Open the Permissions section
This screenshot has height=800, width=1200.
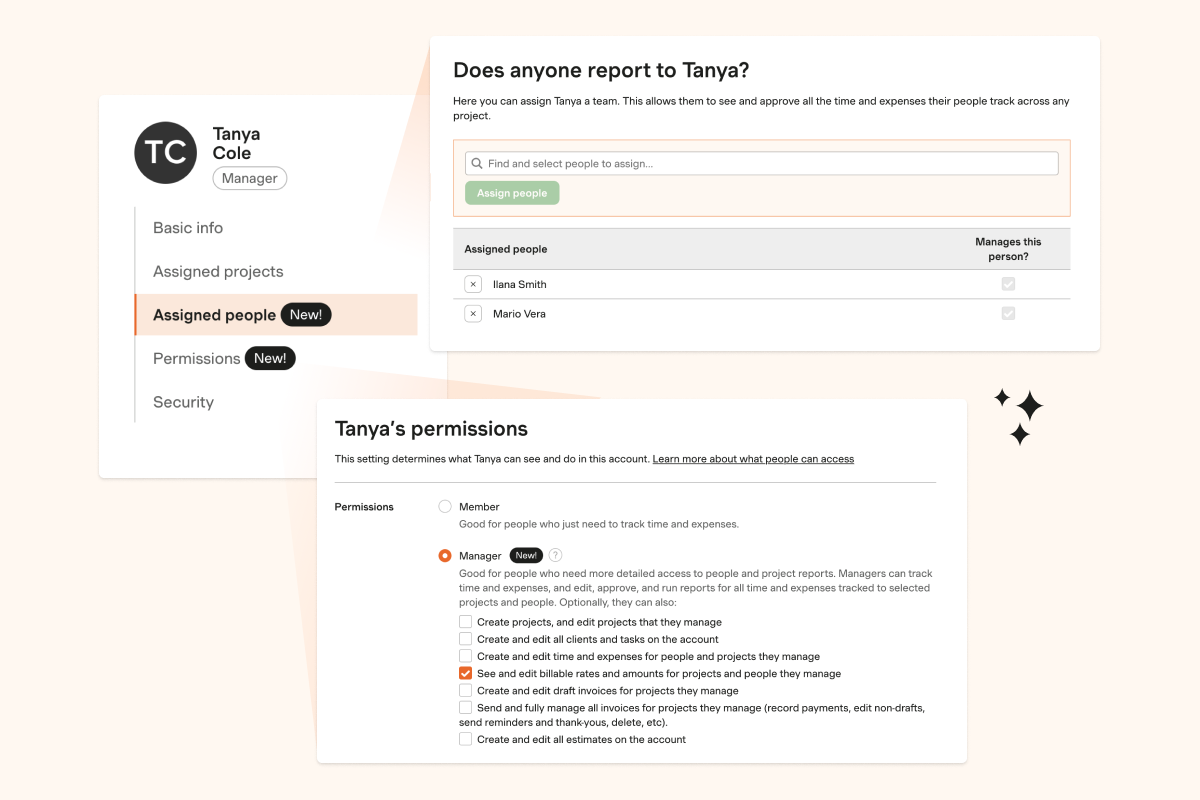click(196, 359)
